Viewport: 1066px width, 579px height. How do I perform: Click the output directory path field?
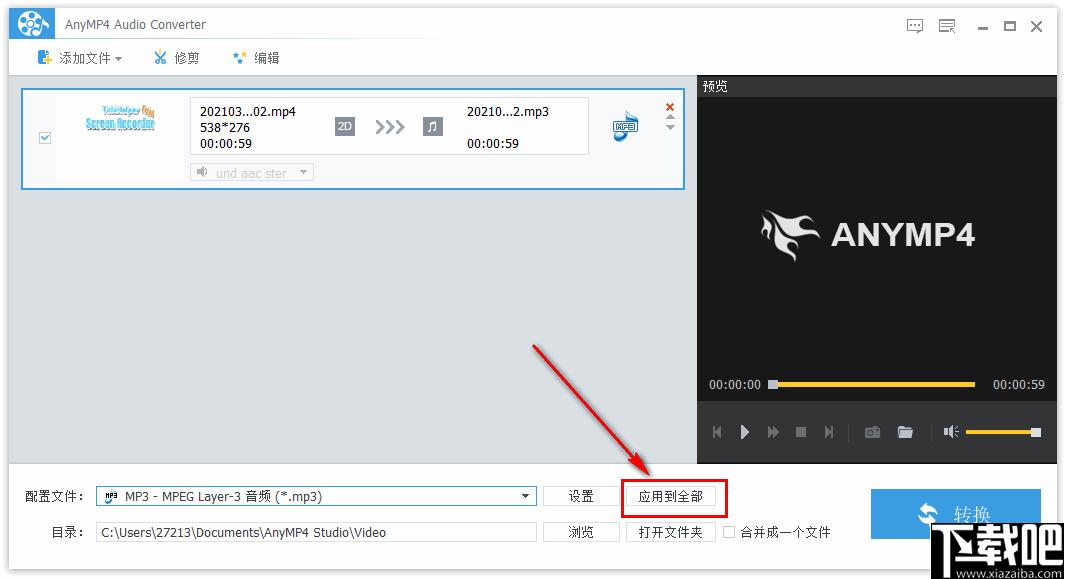(x=316, y=532)
